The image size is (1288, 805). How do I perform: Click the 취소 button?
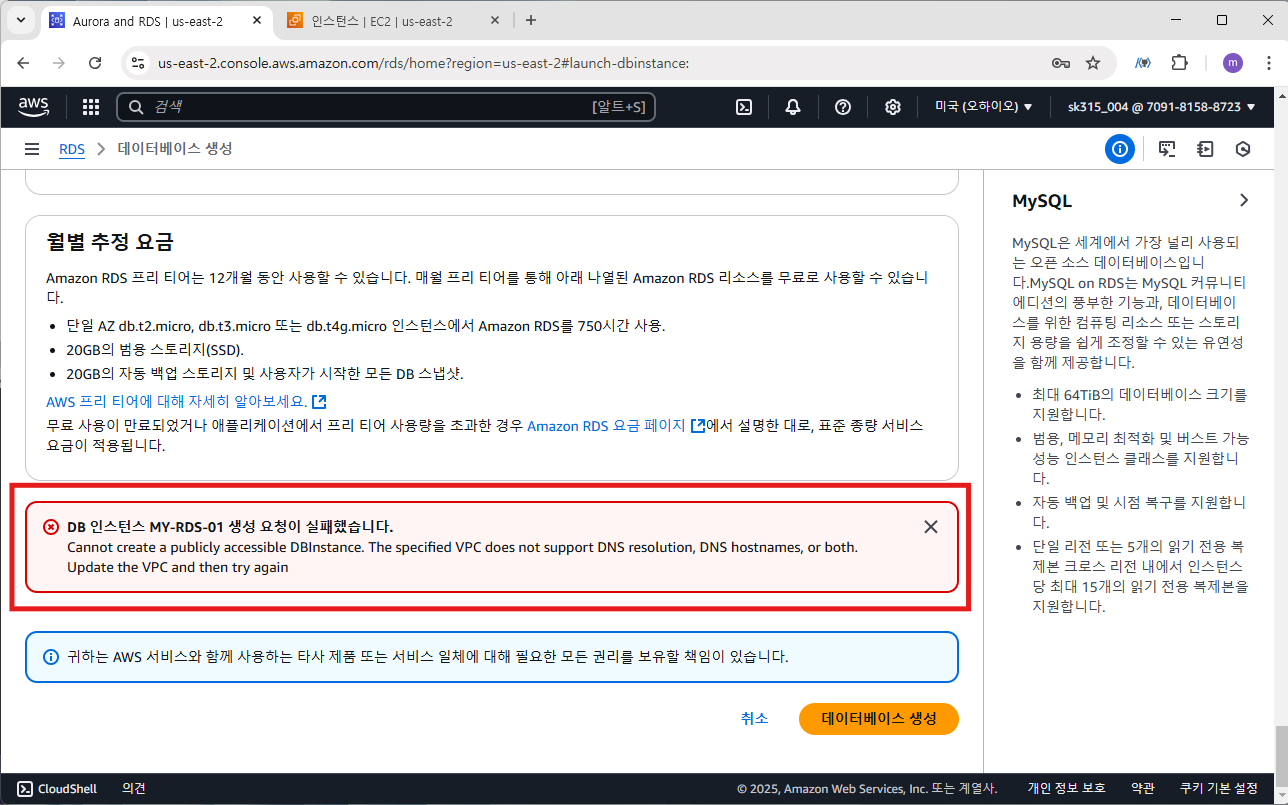tap(755, 719)
